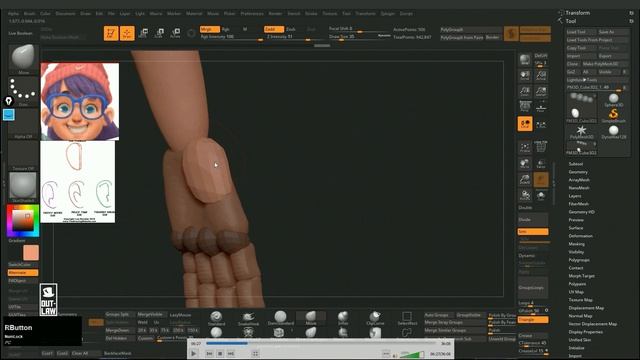Click the FillObject button
Image resolution: width=640 pixels, height=360 pixels.
pos(23,281)
